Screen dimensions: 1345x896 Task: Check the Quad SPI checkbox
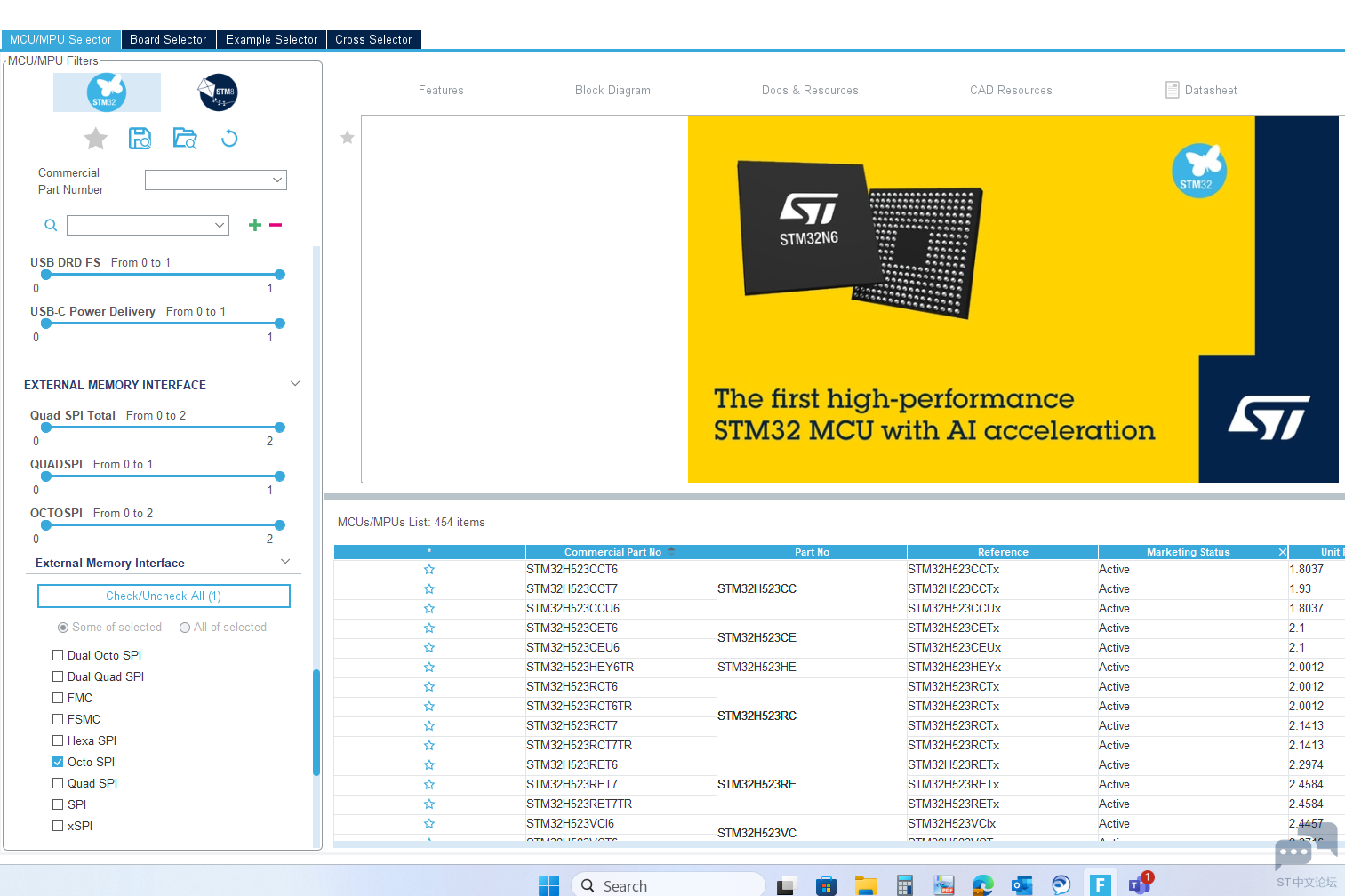point(58,783)
